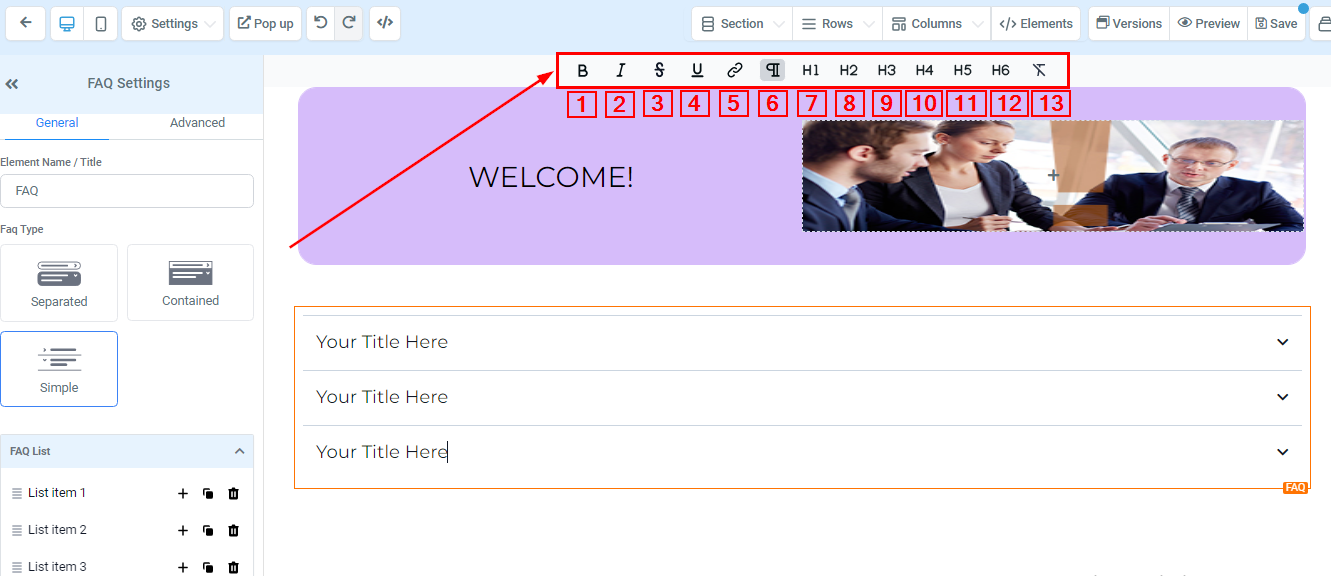1331x576 pixels.
Task: Delete List item 2
Action: [234, 530]
